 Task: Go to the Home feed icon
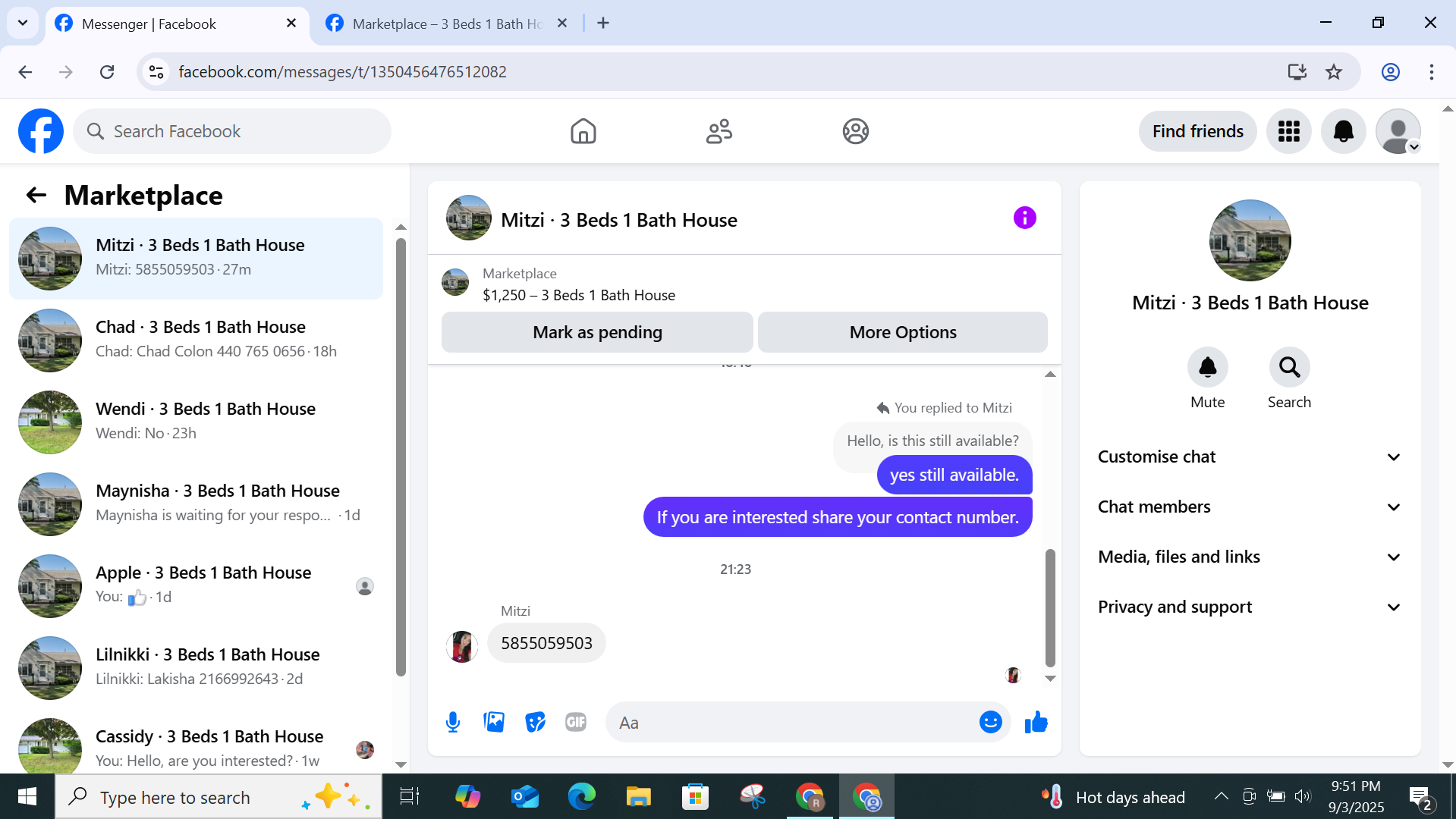click(583, 131)
